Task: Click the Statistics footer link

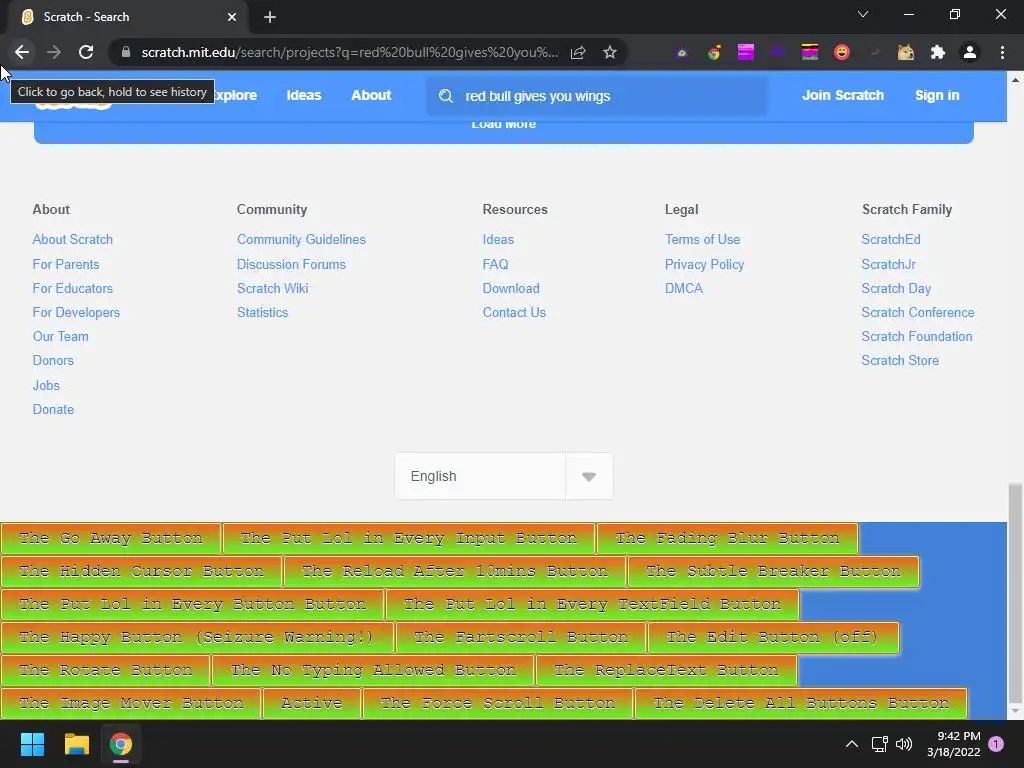Action: pos(263,313)
